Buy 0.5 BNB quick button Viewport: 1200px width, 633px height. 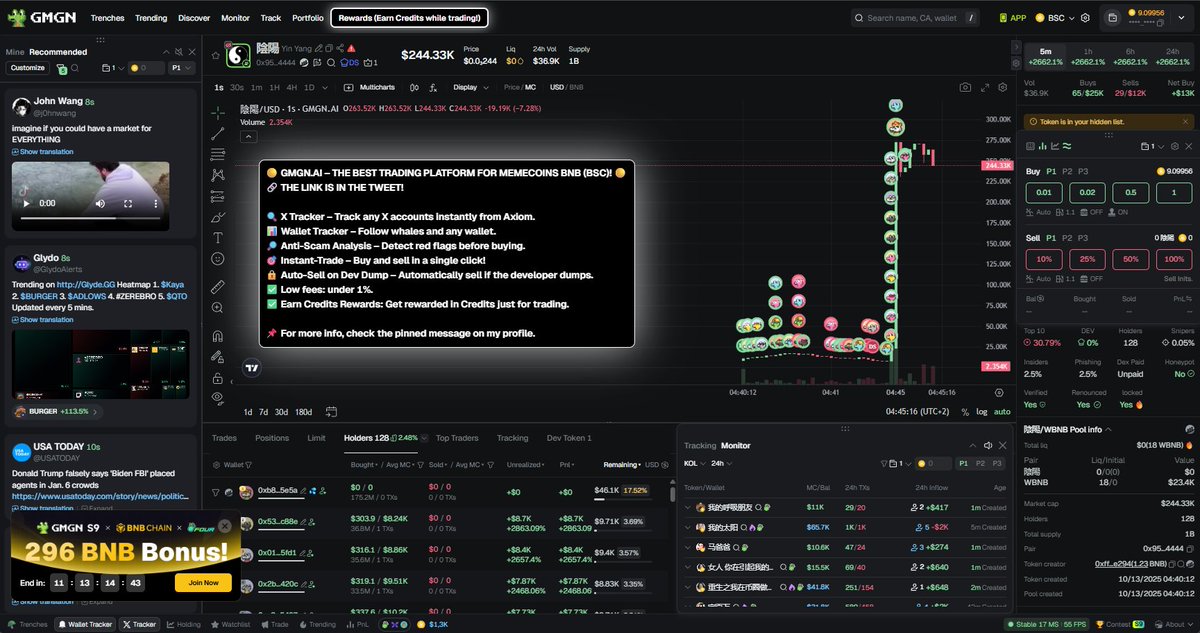pos(1129,192)
